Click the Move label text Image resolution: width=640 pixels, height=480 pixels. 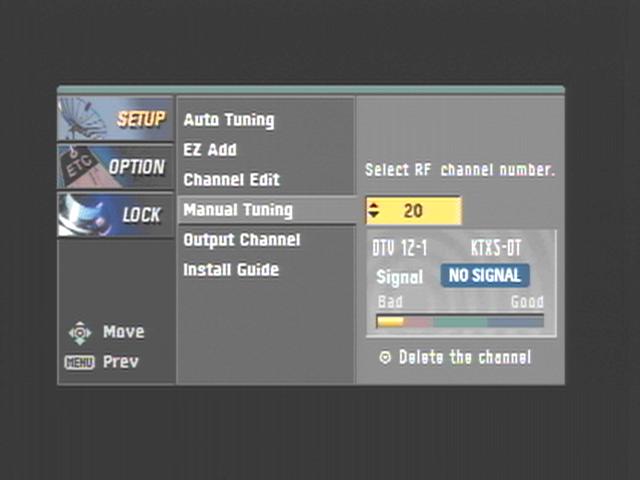tap(124, 331)
